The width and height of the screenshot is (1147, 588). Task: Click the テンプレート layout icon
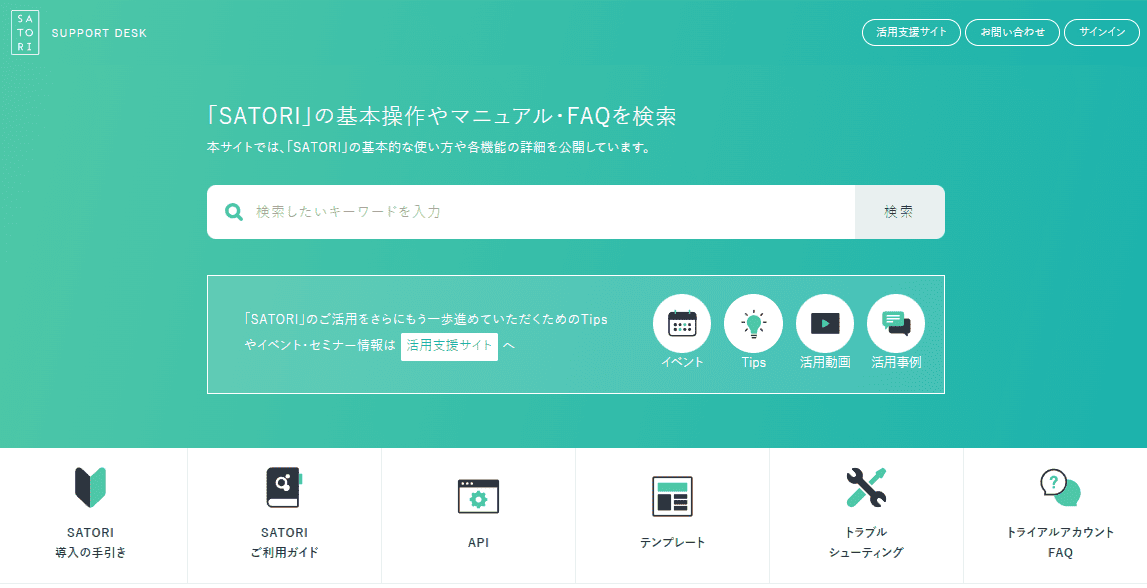tap(672, 497)
